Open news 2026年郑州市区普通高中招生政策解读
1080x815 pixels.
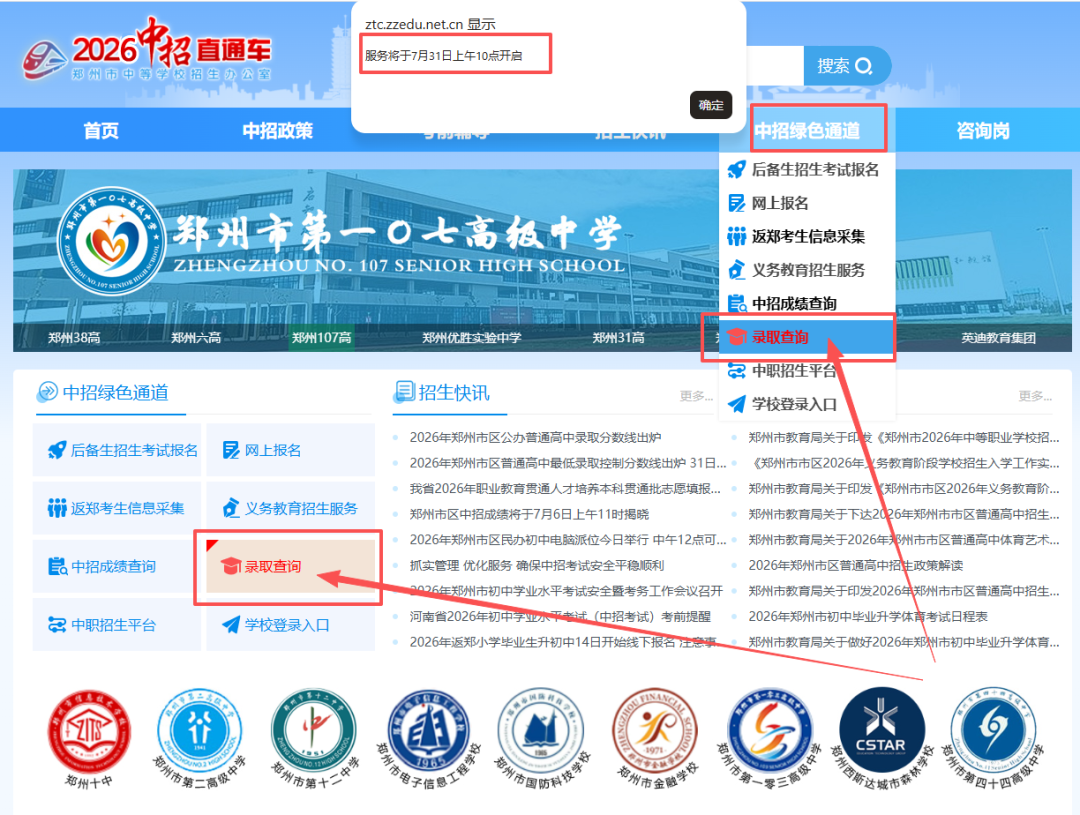855,566
